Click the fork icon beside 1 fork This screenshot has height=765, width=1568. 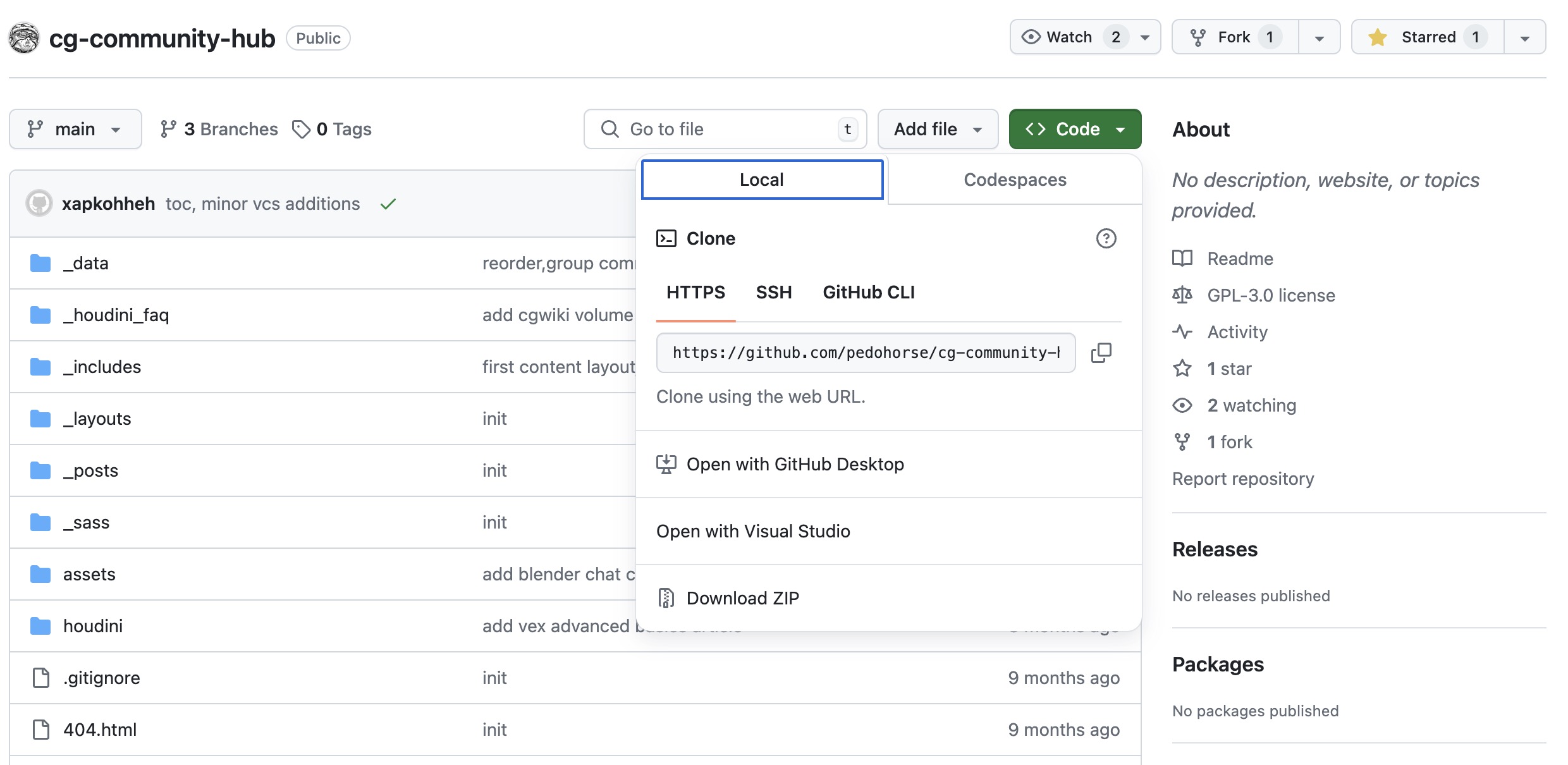1182,441
